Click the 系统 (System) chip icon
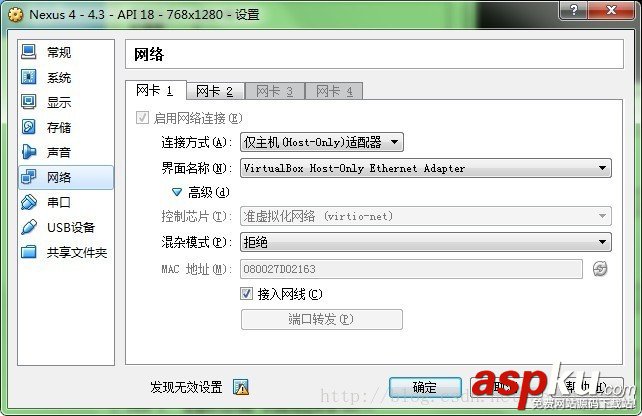The width and height of the screenshot is (642, 416). tap(29, 77)
